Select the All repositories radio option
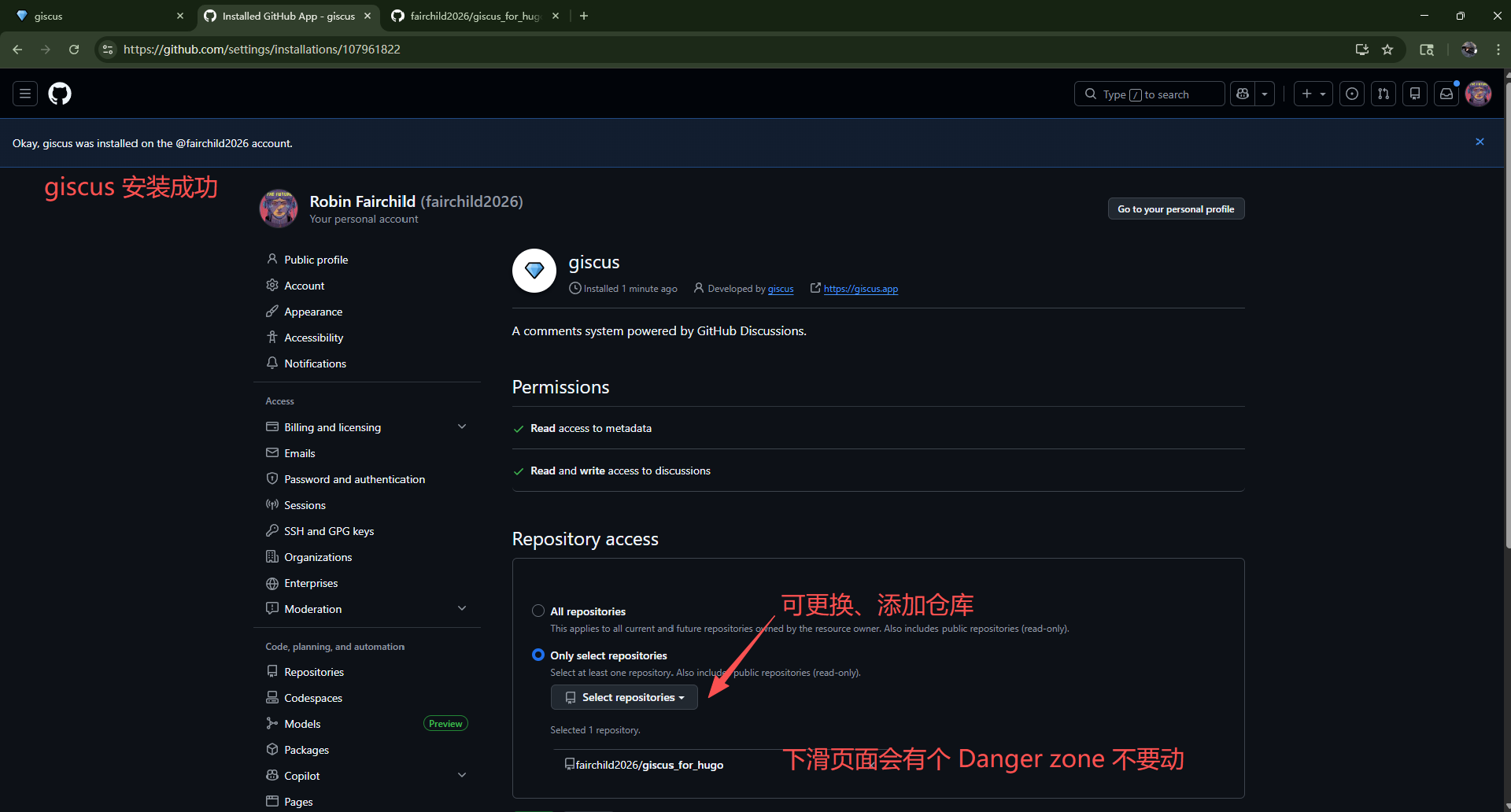 [x=538, y=611]
